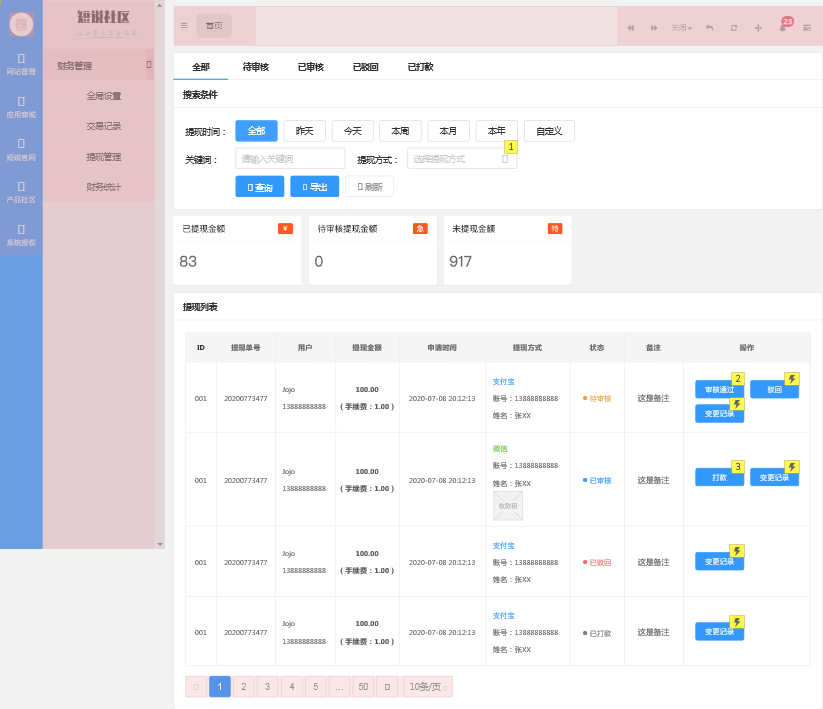
Task: Open the 收款码 thumbnail in the 微信 row
Action: click(508, 506)
